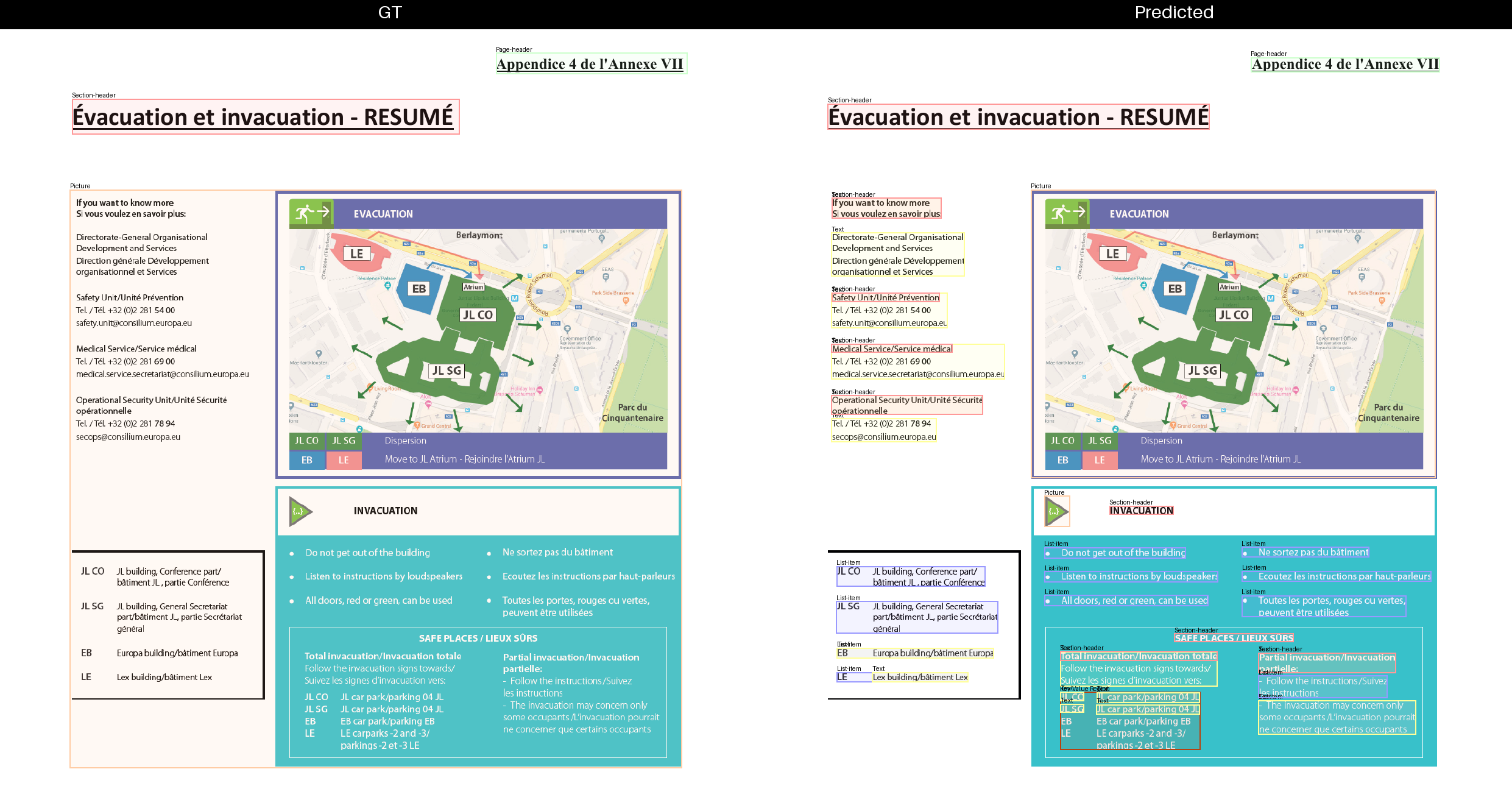Click GT panel's "Évacuation et invacuation - RESUMÉ" title
The height and width of the screenshot is (808, 1512).
pyautogui.click(x=263, y=117)
